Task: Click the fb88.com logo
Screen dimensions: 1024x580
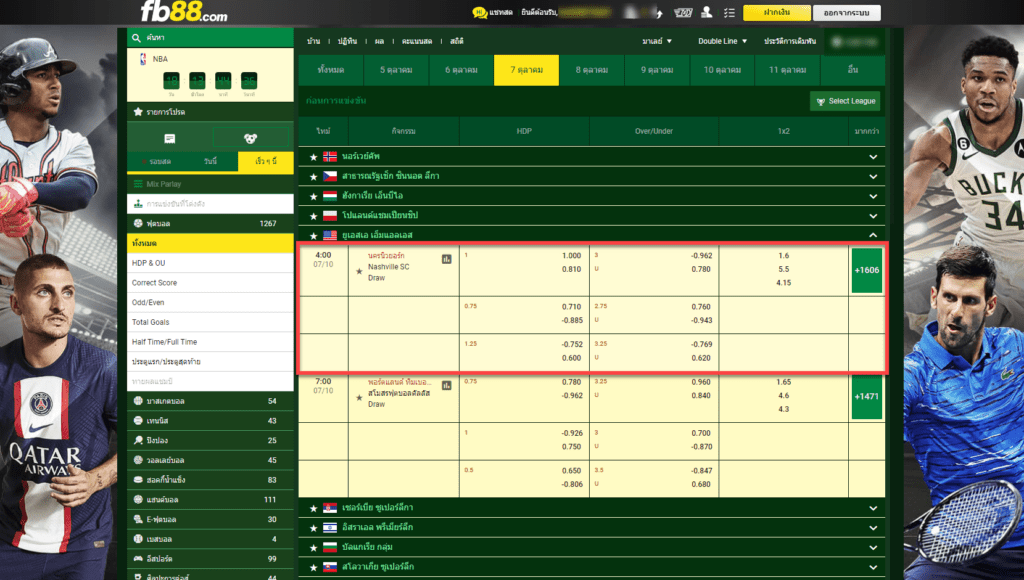Action: coord(184,11)
